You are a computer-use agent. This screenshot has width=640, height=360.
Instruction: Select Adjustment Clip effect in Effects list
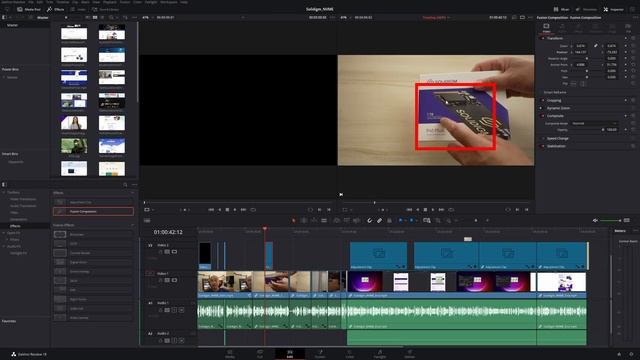[93, 202]
